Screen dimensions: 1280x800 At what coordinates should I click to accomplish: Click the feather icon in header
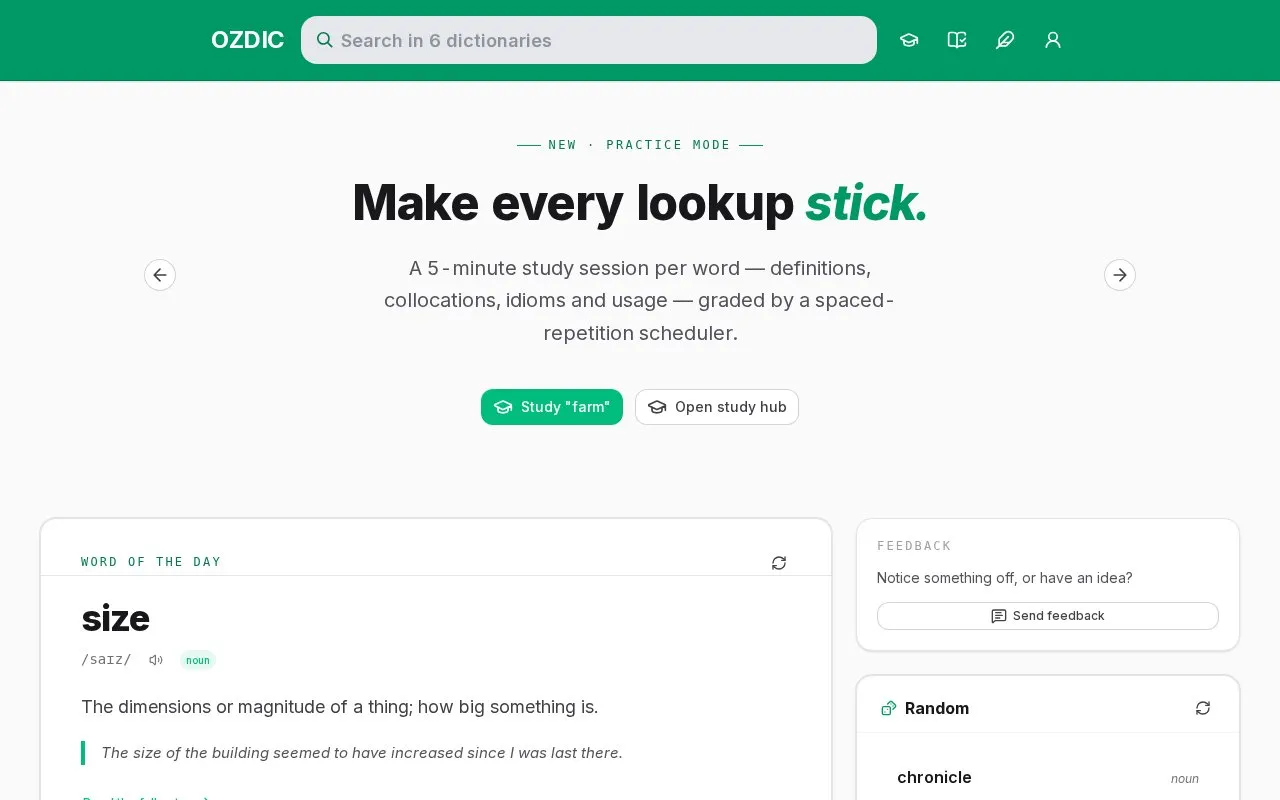coord(1005,40)
